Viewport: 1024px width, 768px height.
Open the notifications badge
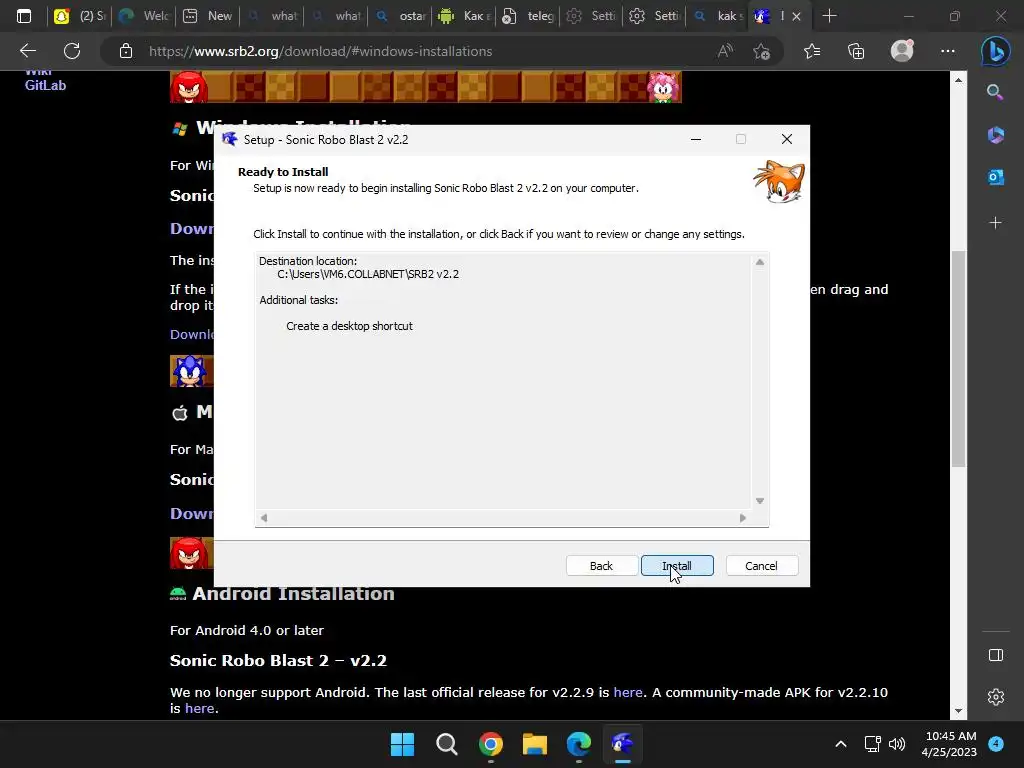pos(996,744)
